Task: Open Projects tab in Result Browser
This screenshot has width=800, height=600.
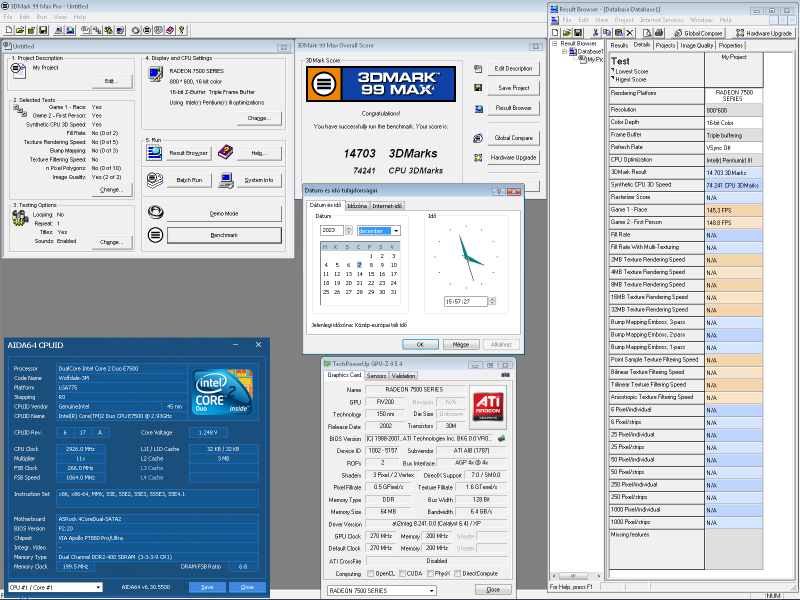Action: (665, 45)
